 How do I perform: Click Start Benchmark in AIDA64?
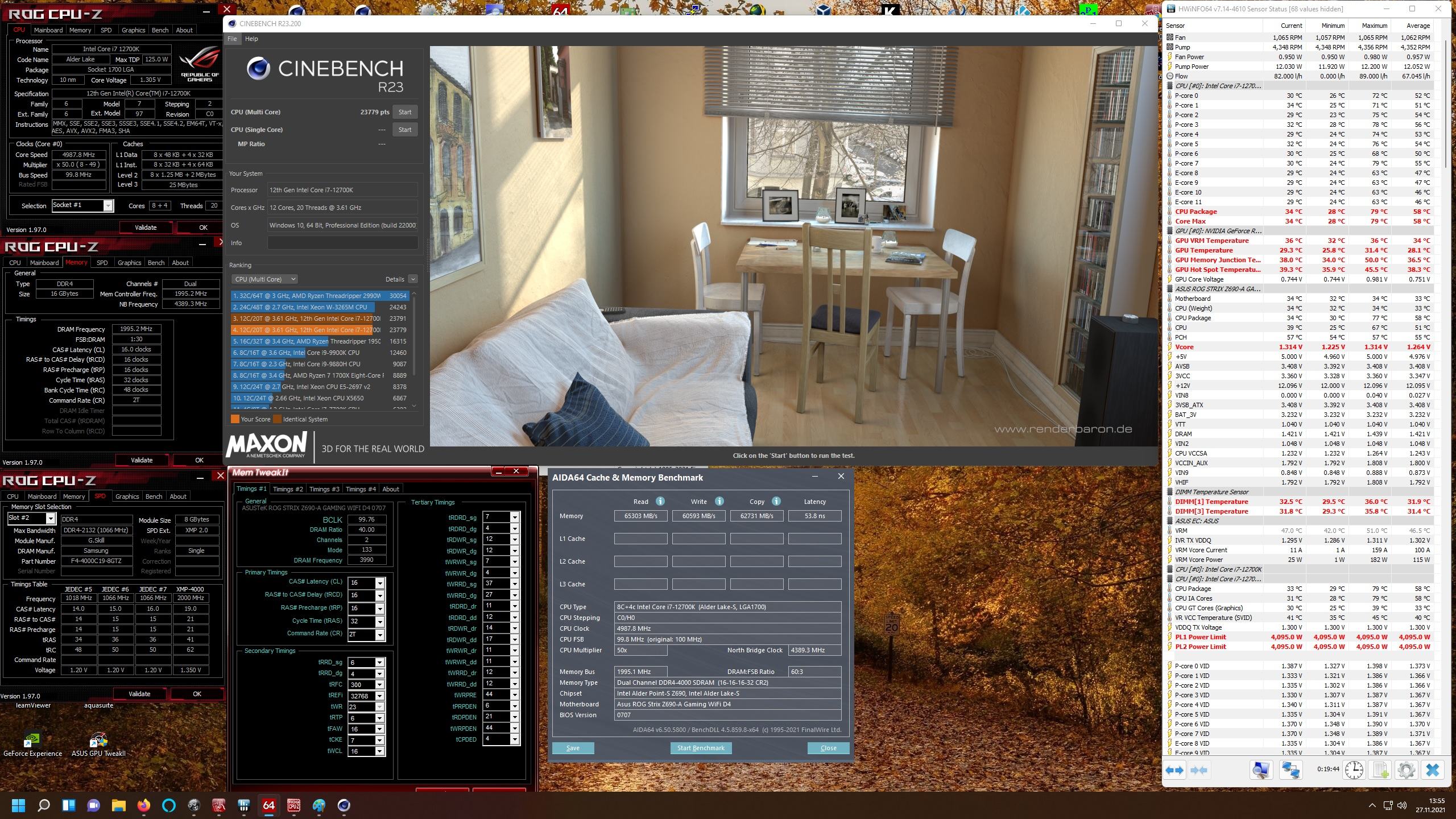pyautogui.click(x=701, y=748)
